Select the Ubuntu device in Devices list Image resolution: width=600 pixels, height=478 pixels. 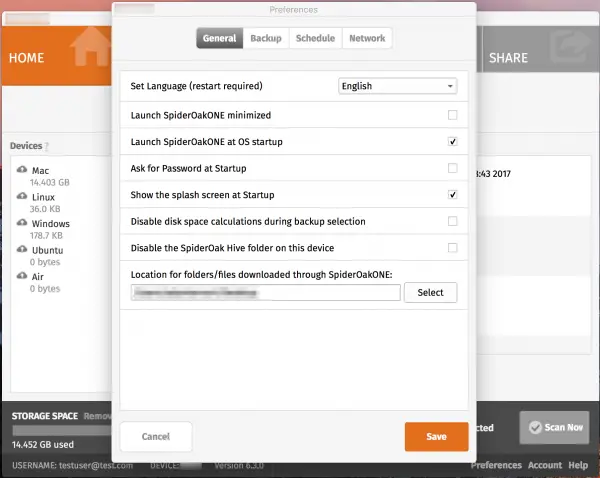coord(47,250)
